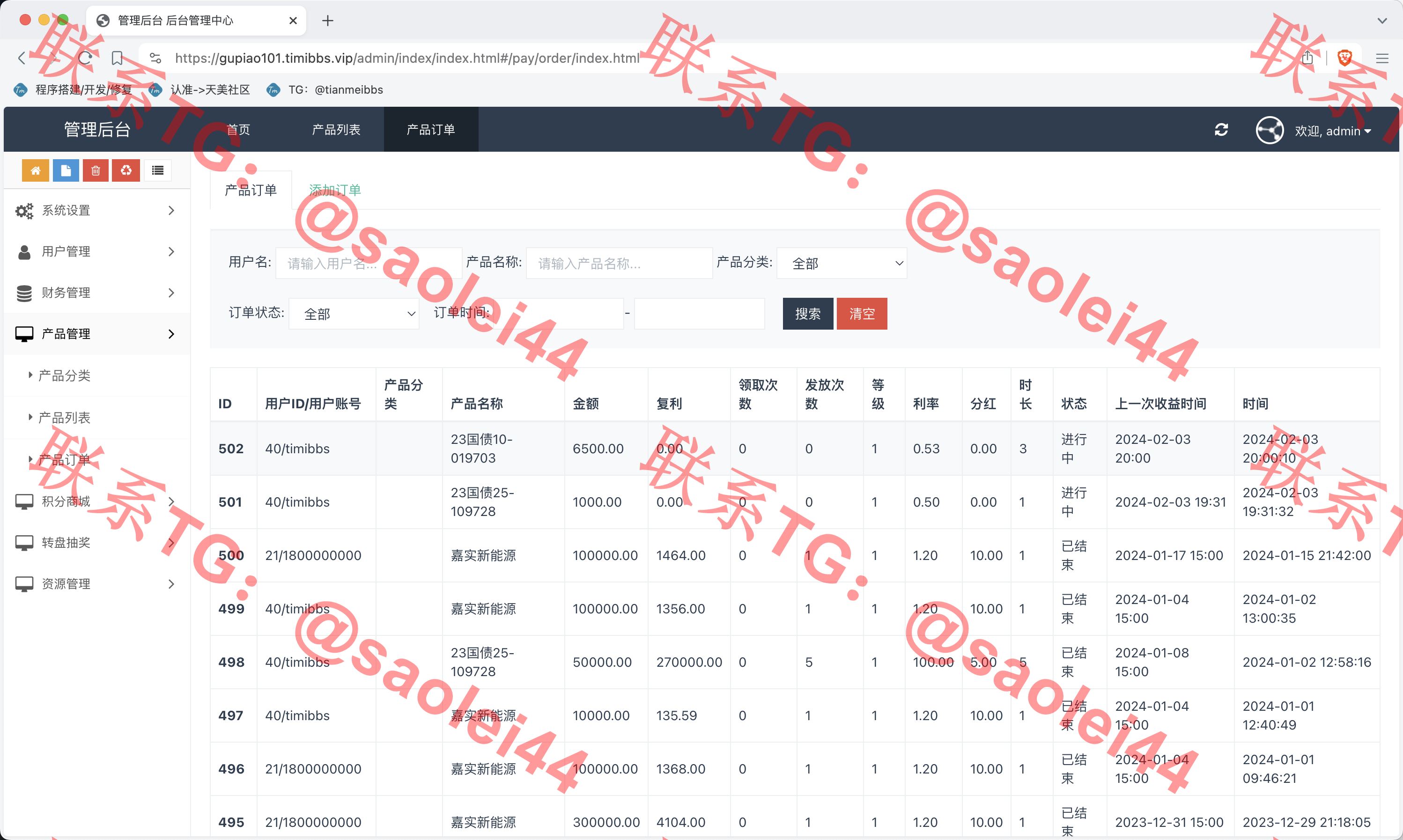
Task: Expand the 积分商城 sidebar menu
Action: click(97, 501)
